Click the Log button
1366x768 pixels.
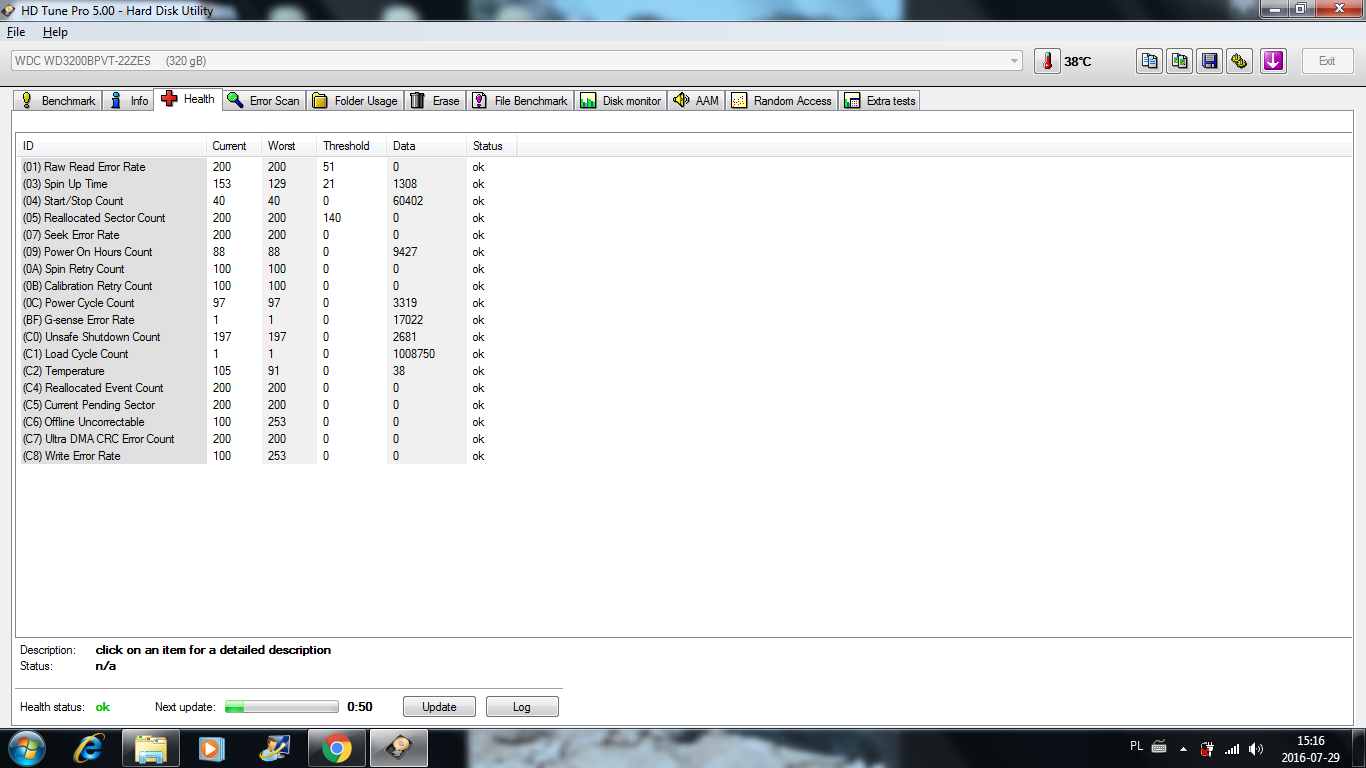pos(522,707)
